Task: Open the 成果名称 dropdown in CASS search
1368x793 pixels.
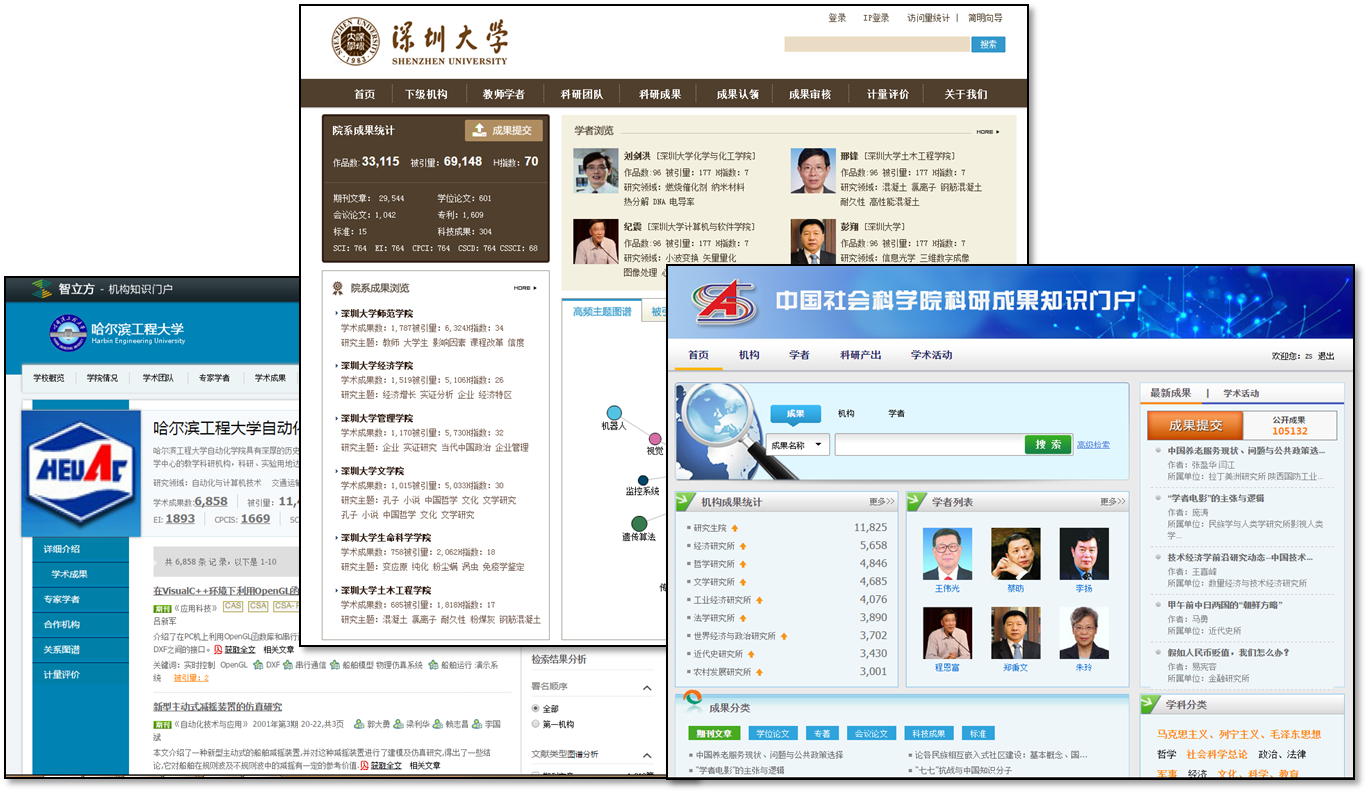Action: pyautogui.click(x=797, y=445)
